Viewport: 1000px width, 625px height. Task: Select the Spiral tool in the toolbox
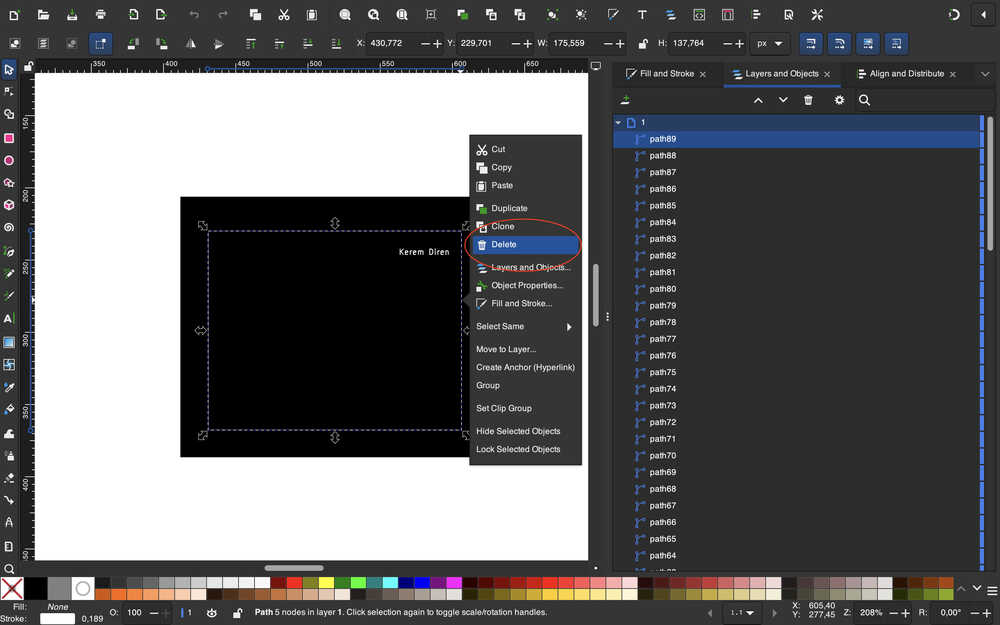click(x=9, y=228)
